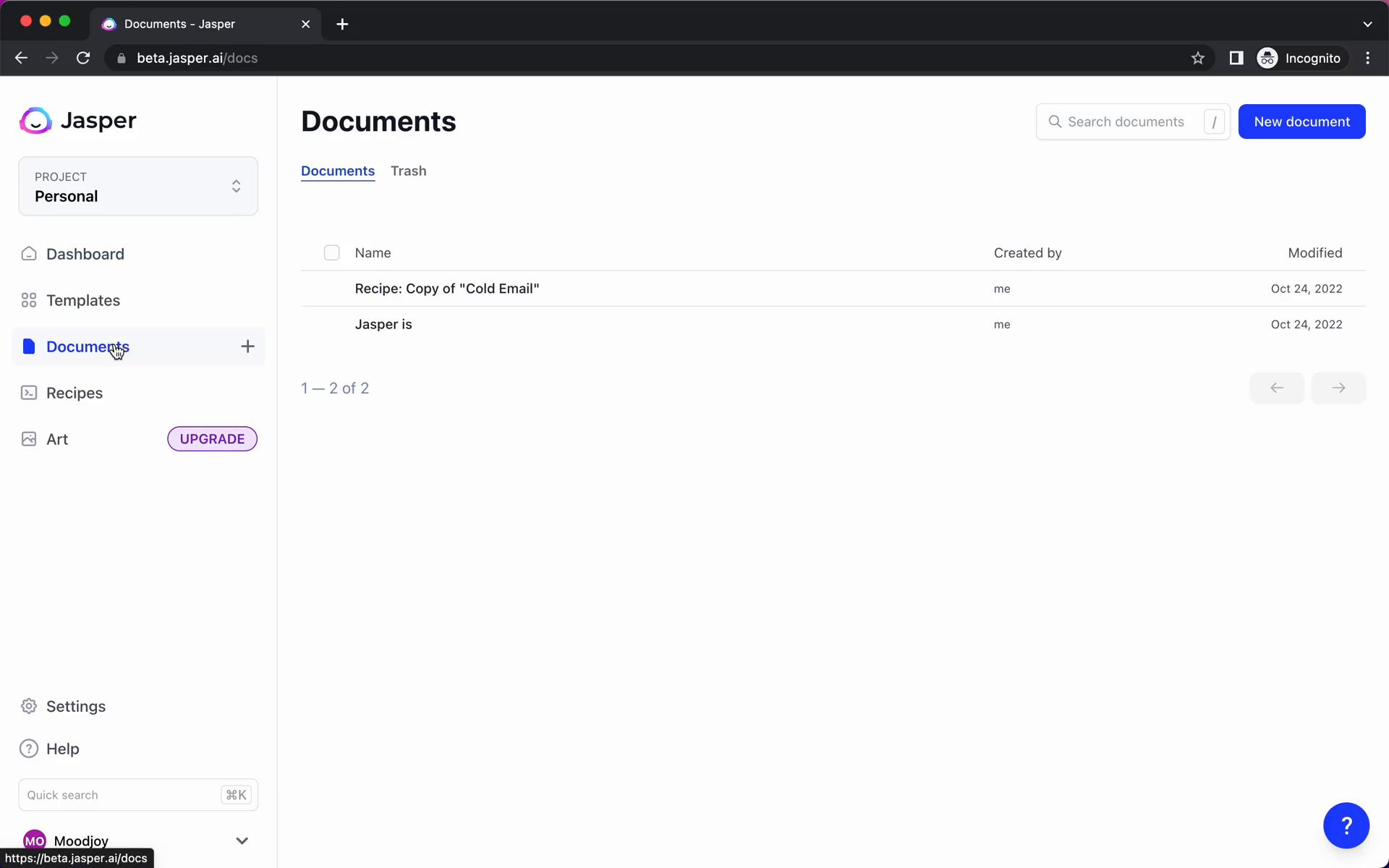Open the Art section
1389x868 pixels.
(57, 439)
